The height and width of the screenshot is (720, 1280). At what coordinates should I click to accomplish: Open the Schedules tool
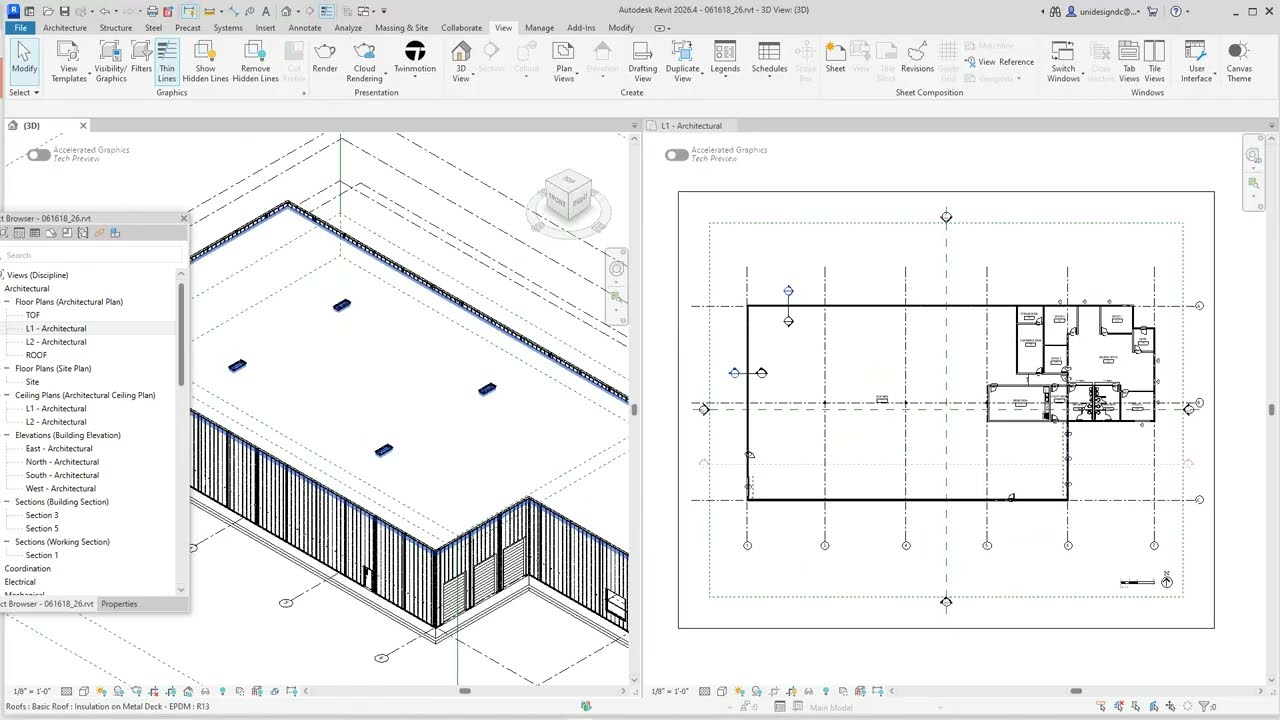(x=769, y=58)
